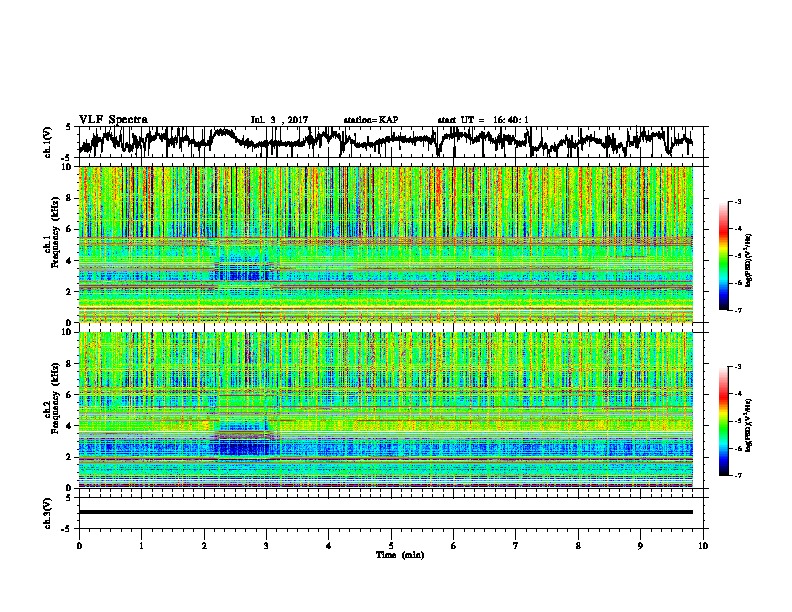This screenshot has height=612, width=792.
Task: Click the thick black ch.3 voltage line
Action: pyautogui.click(x=385, y=512)
